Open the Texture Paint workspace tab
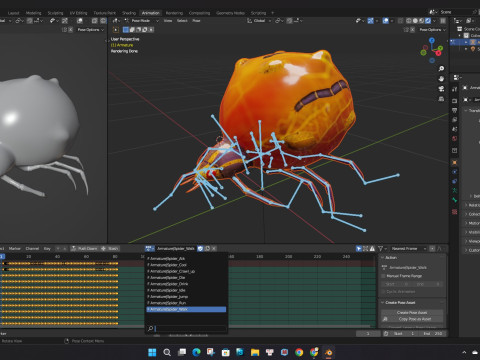 pos(105,13)
